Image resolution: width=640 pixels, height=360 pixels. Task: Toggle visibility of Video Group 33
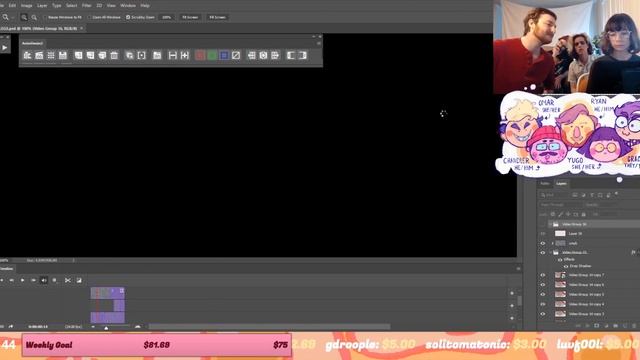[x=543, y=253]
